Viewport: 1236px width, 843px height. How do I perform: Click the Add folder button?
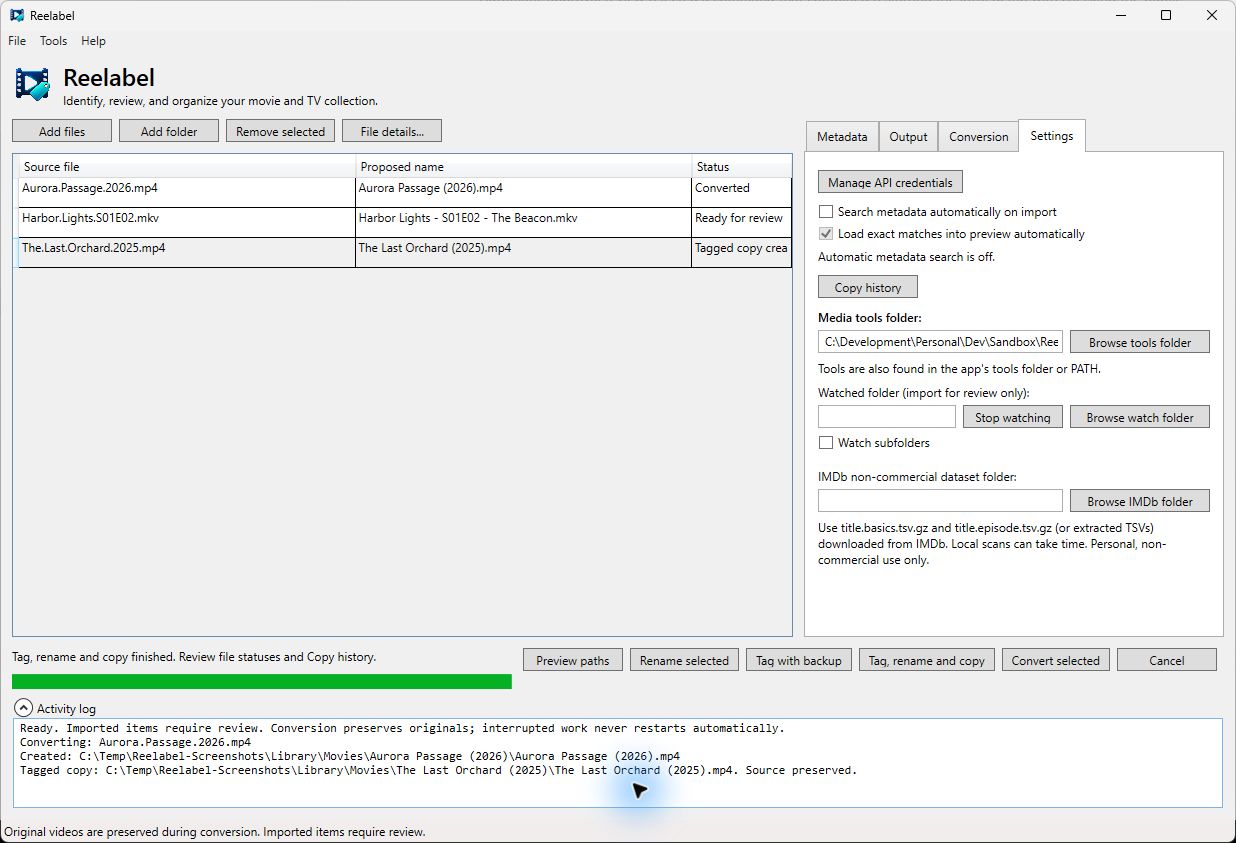pyautogui.click(x=169, y=131)
